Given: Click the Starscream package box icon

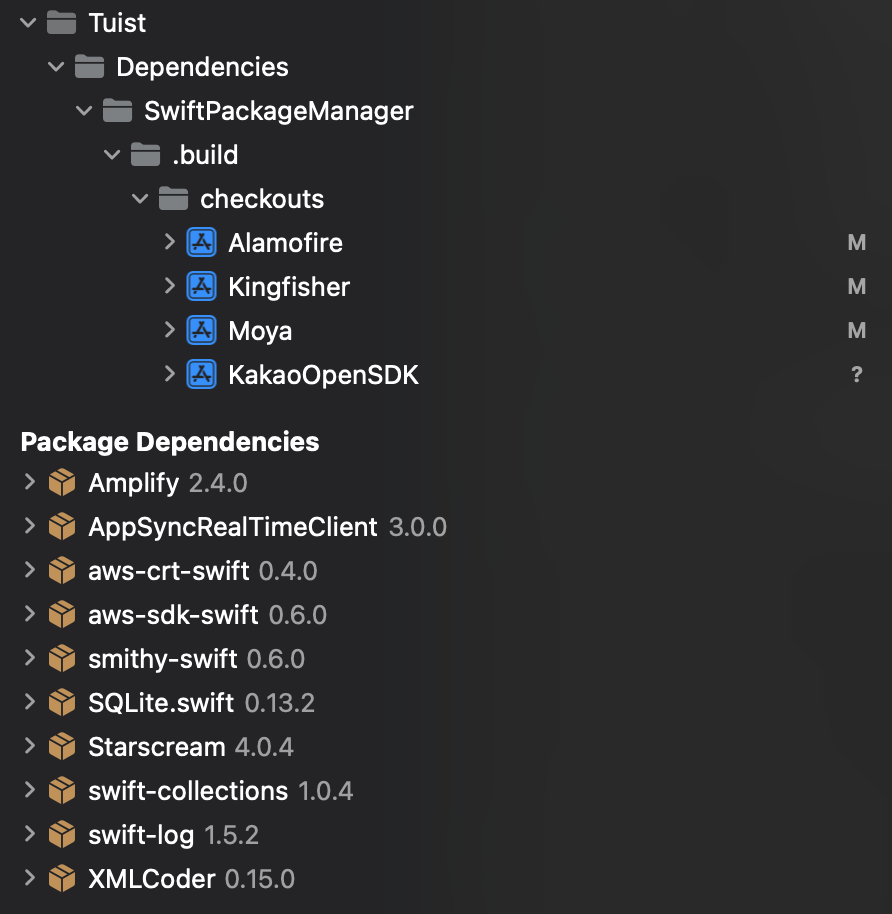Looking at the screenshot, I should click(62, 747).
